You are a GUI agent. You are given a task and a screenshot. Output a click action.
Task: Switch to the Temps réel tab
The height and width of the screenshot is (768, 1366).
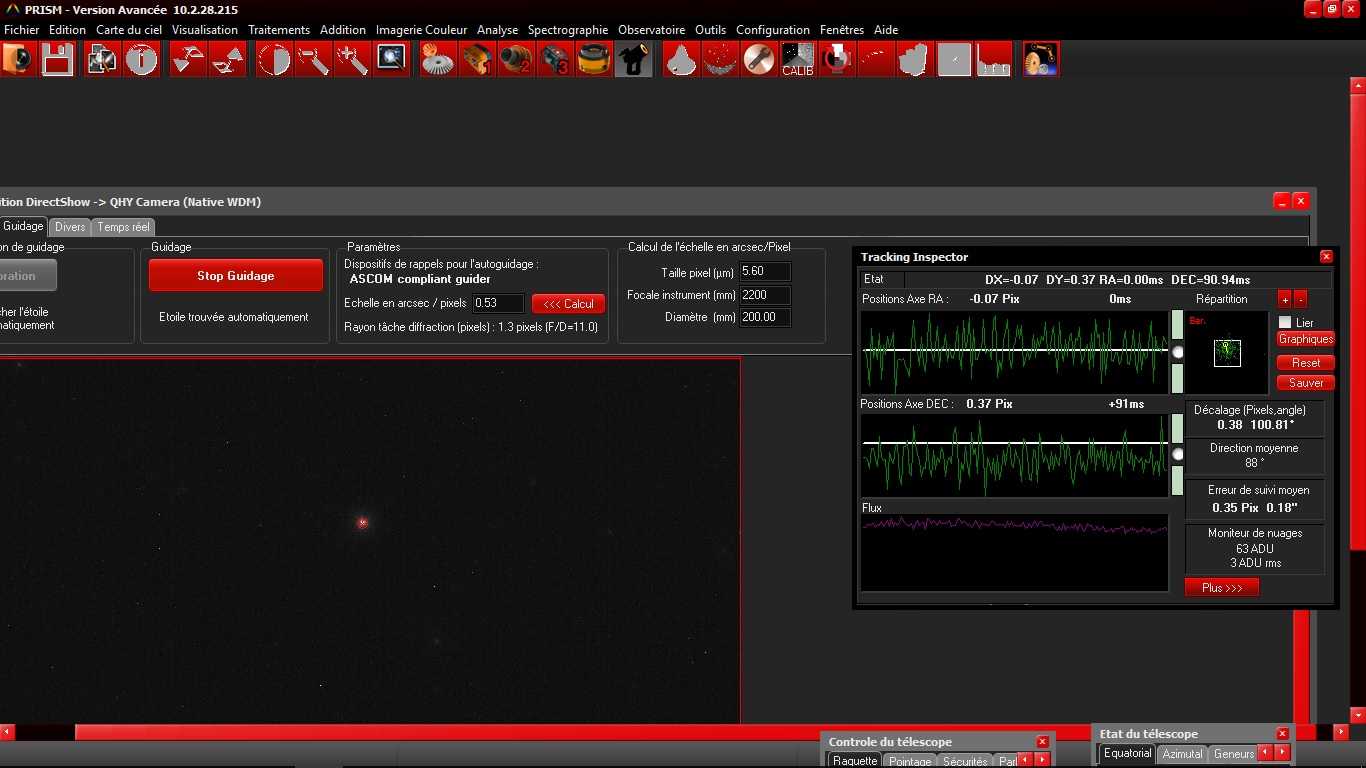(x=124, y=227)
